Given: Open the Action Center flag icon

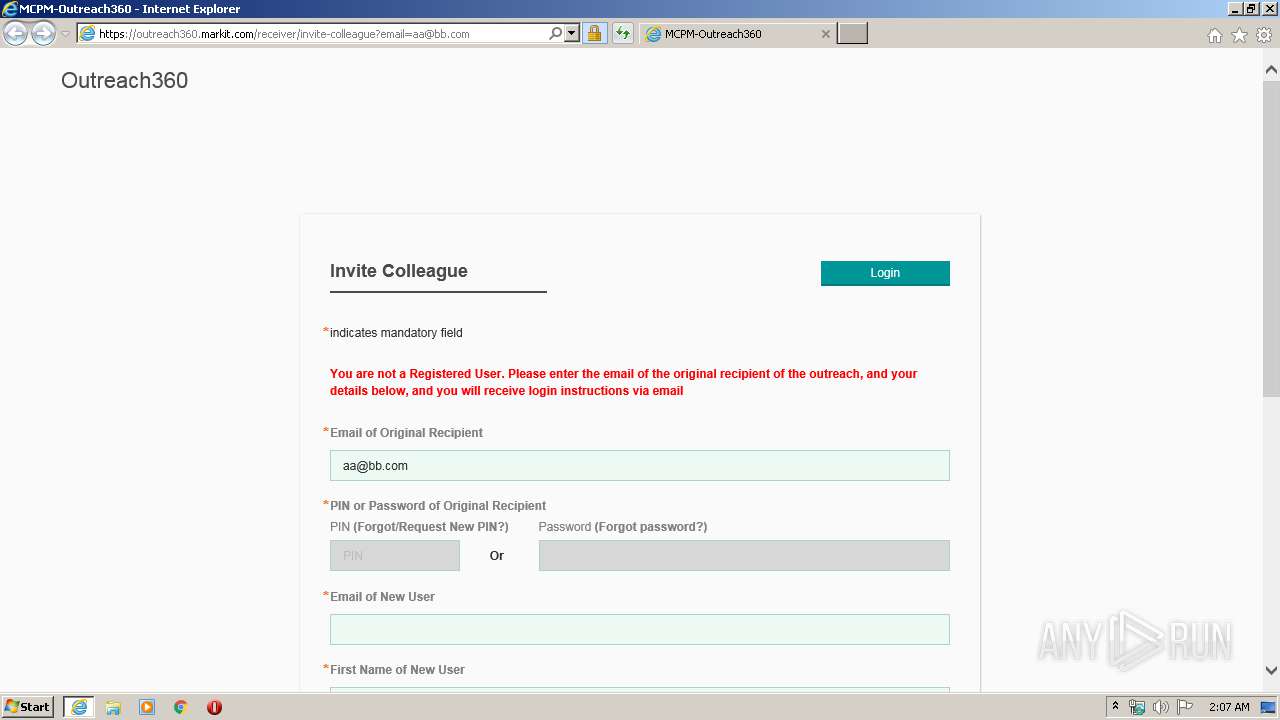Looking at the screenshot, I should click(x=1185, y=707).
